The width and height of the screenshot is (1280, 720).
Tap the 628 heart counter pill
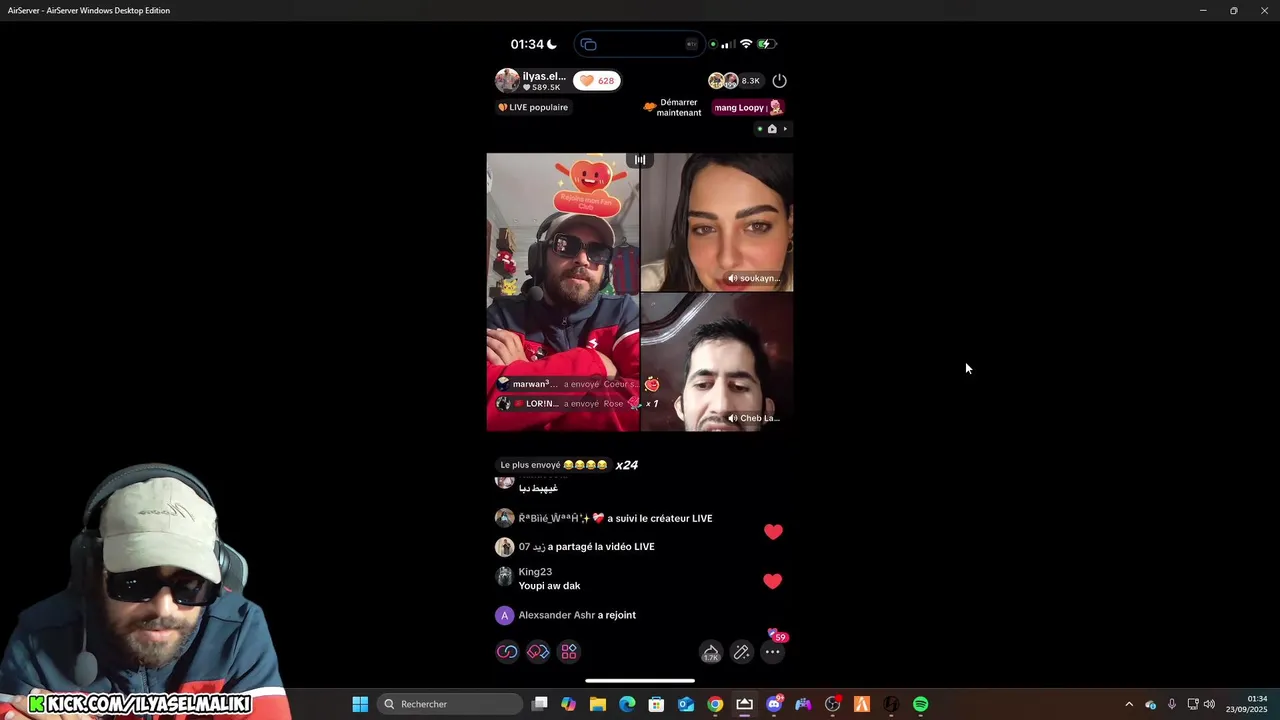(x=597, y=81)
